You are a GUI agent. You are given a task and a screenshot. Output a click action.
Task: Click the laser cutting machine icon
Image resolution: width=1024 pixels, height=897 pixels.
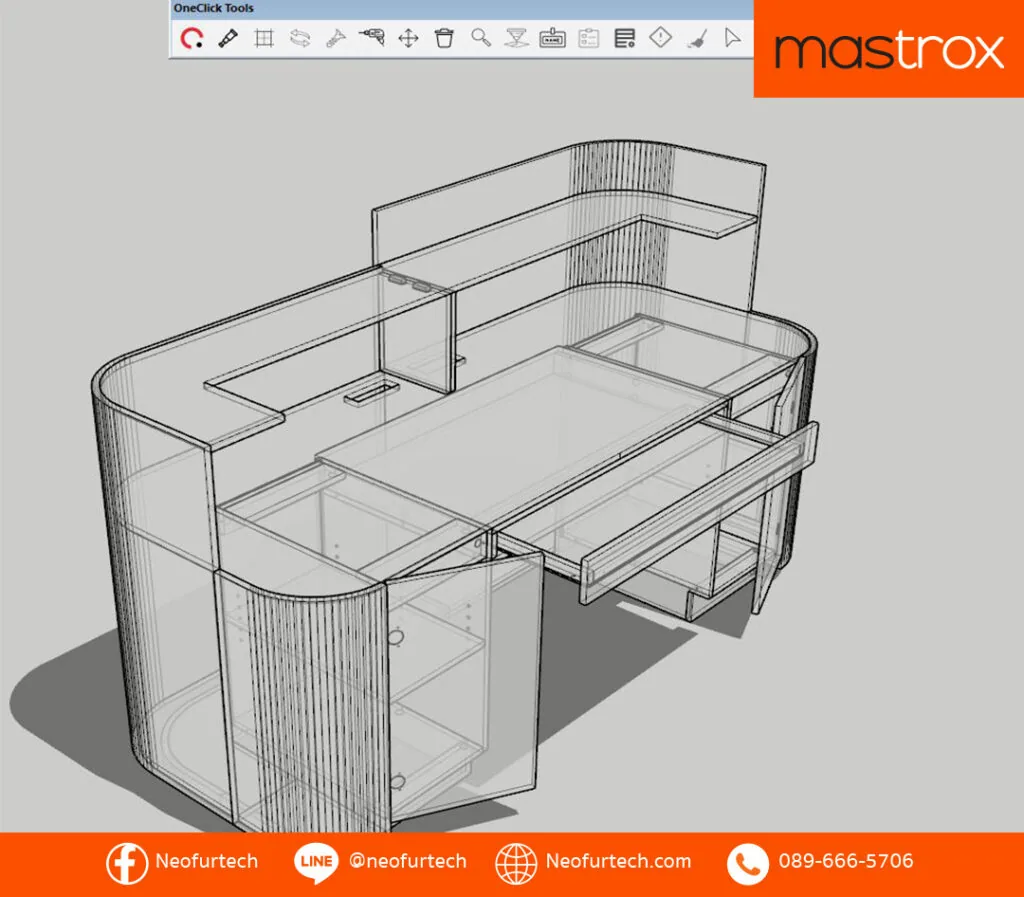click(x=517, y=39)
